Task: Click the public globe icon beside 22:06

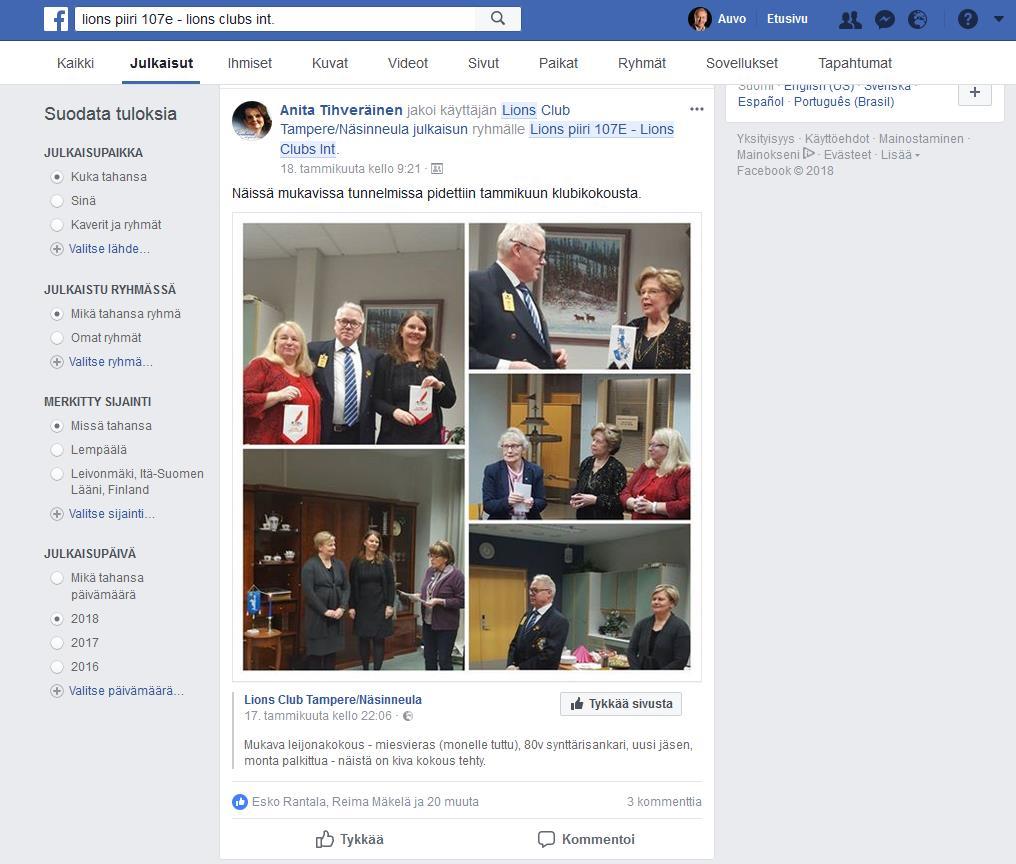Action: [408, 716]
